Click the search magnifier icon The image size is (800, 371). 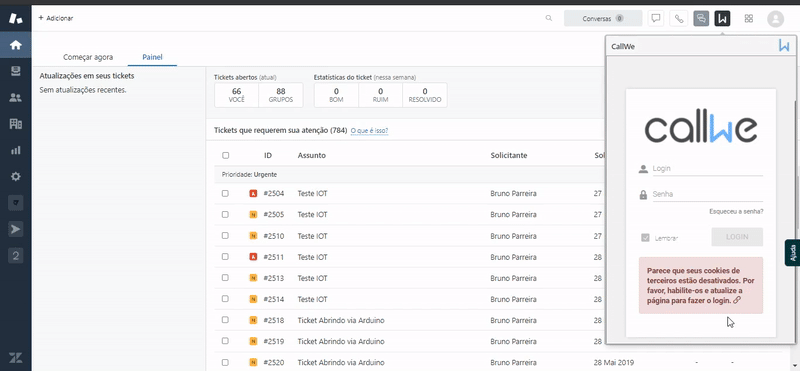(x=549, y=18)
